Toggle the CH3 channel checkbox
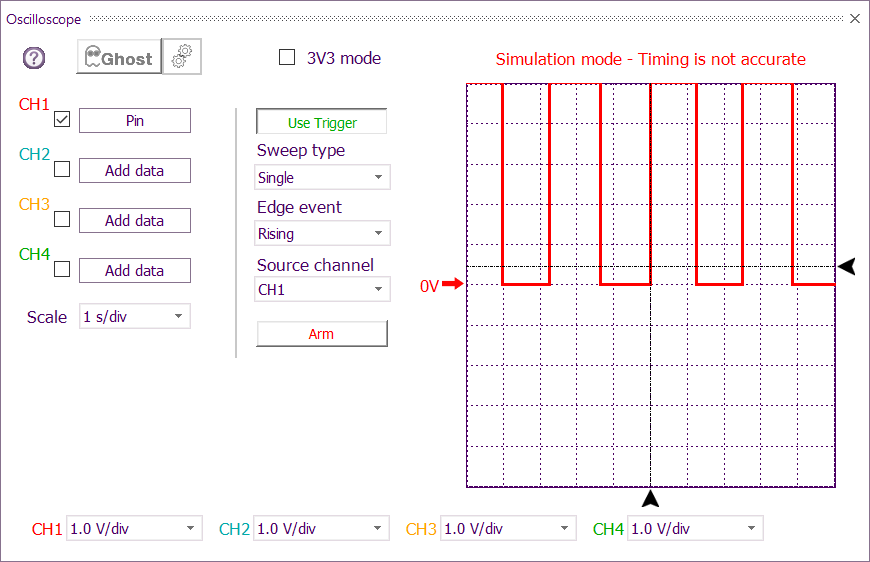Image resolution: width=870 pixels, height=562 pixels. click(62, 219)
